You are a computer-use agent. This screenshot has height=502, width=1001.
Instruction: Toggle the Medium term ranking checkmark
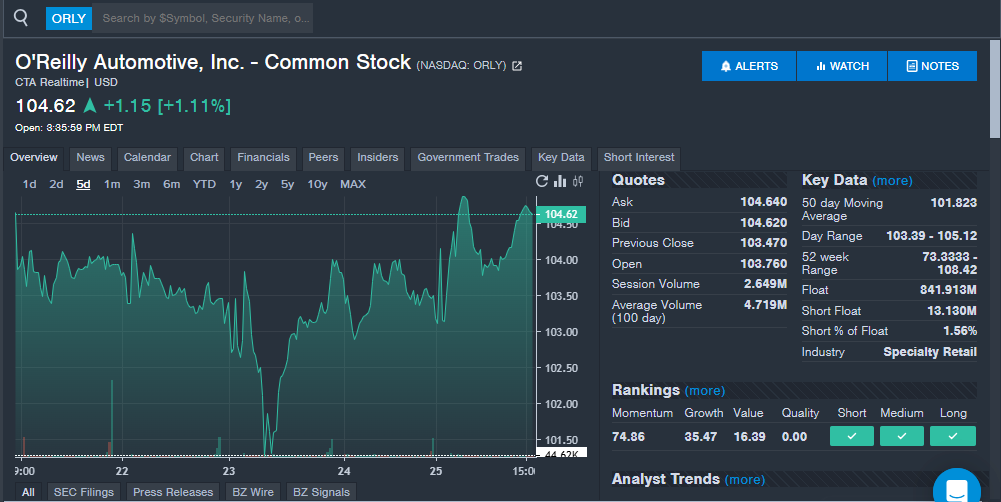(x=901, y=436)
